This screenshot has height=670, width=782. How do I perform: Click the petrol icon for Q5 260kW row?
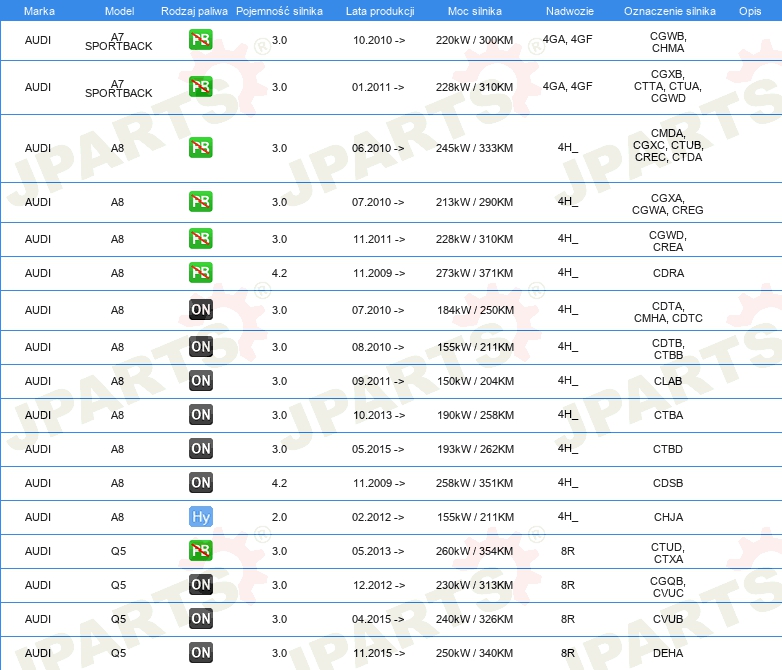[x=200, y=551]
